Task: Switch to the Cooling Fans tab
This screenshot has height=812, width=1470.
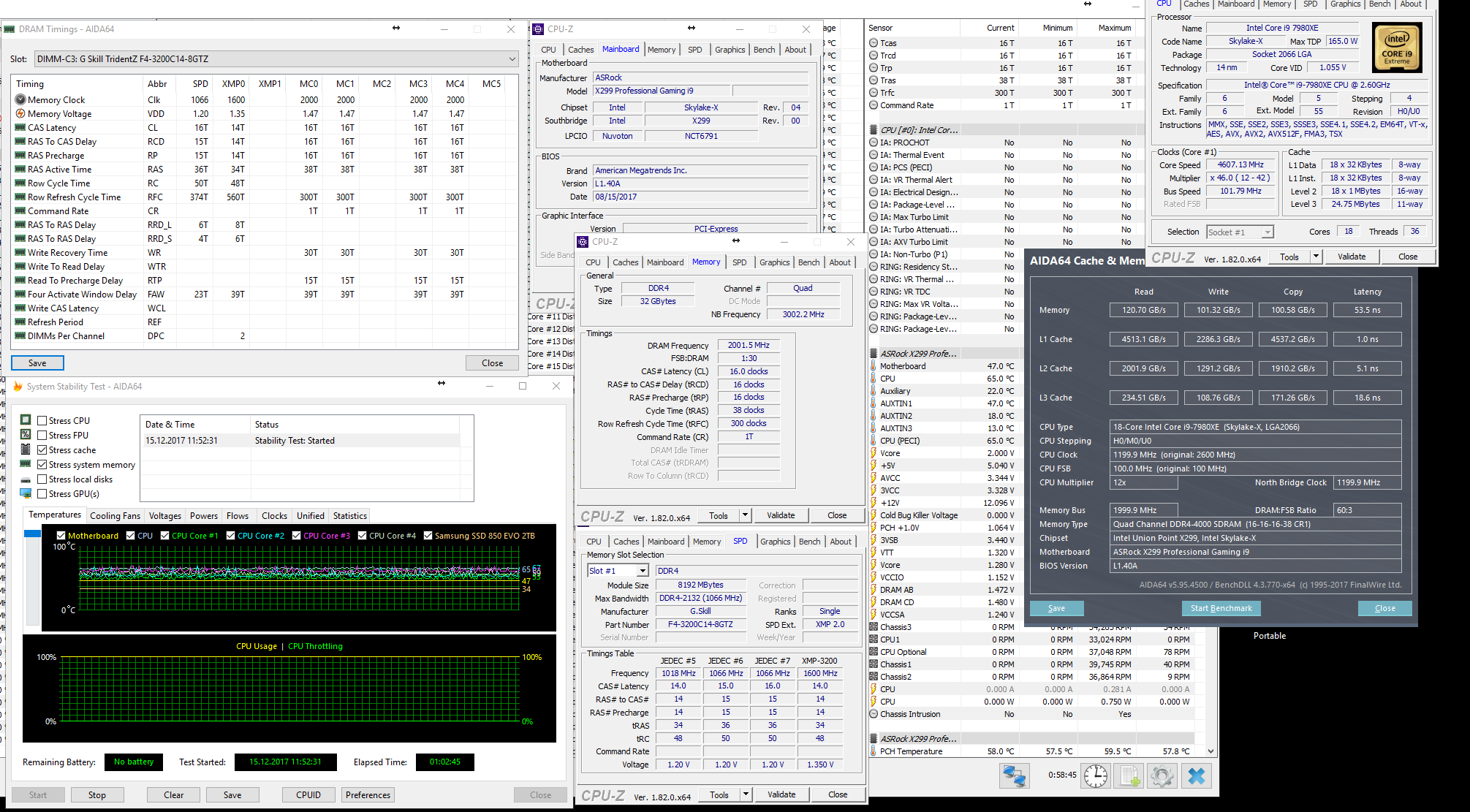Action: coord(115,515)
